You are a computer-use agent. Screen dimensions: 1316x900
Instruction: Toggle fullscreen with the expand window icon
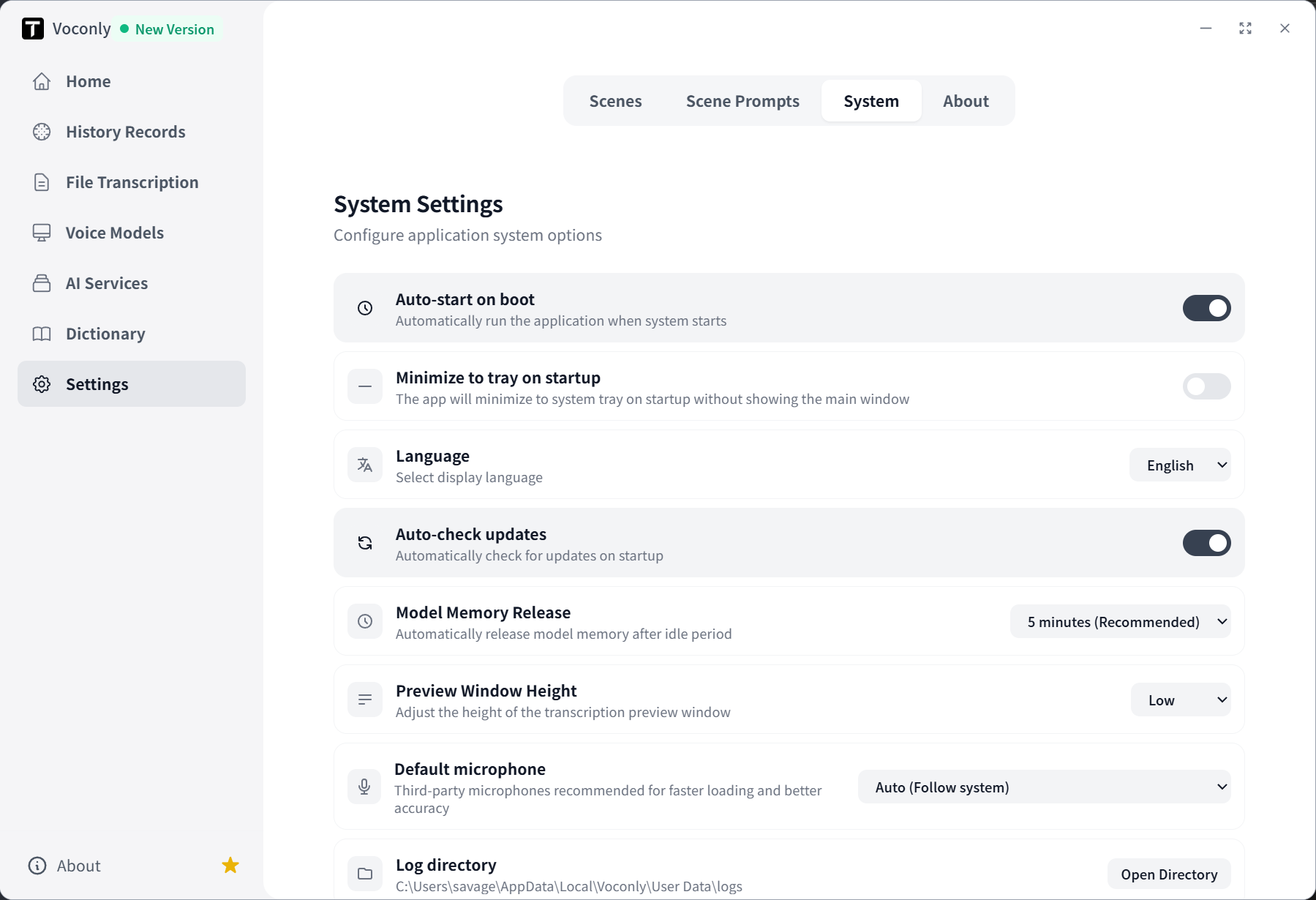click(x=1245, y=29)
